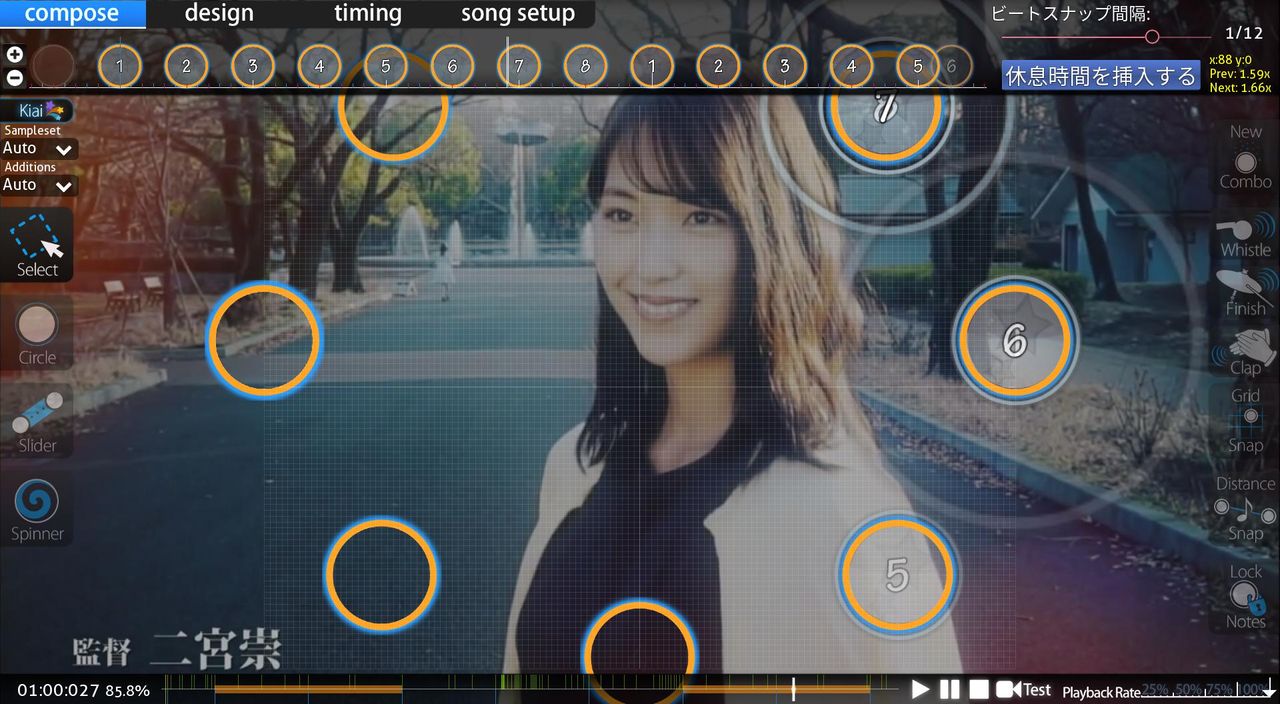
Task: Start Test mode
Action: pyautogui.click(x=1024, y=689)
